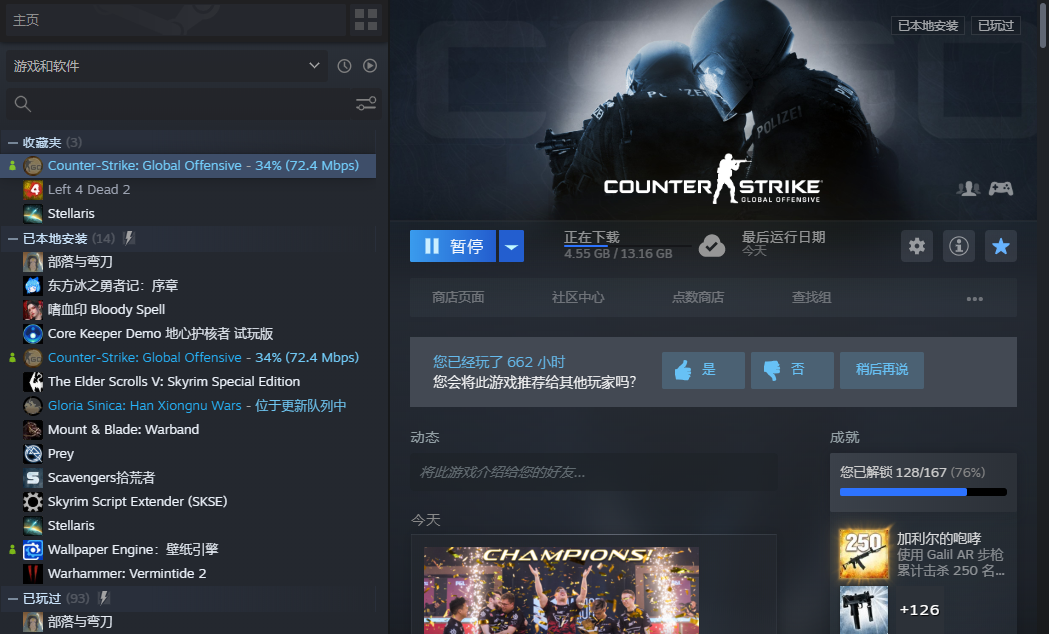Click lightning icon beside 已本地安装 (14)
The width and height of the screenshot is (1049, 634).
click(129, 238)
